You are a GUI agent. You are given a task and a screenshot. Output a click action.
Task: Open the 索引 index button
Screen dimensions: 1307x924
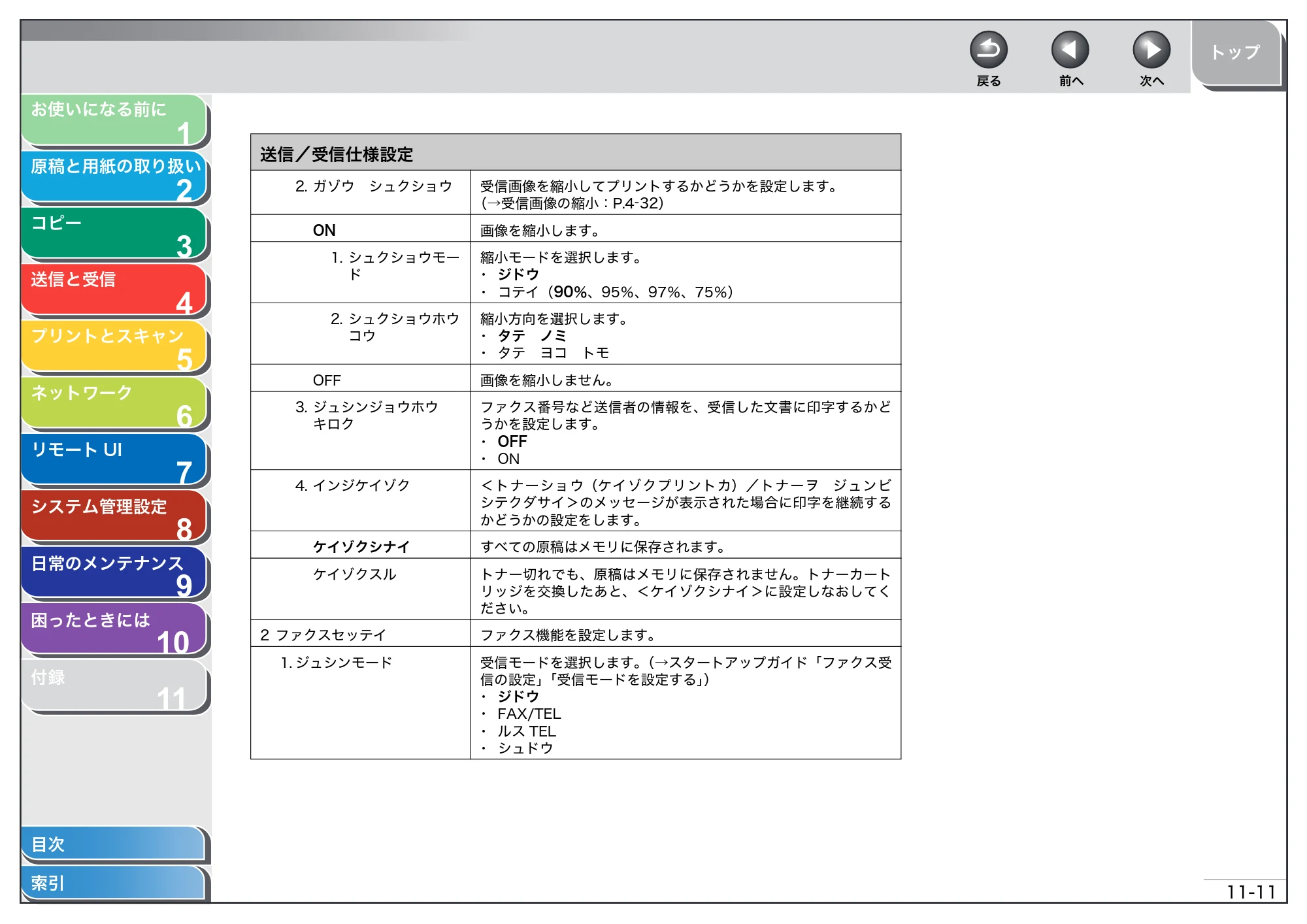(x=113, y=883)
